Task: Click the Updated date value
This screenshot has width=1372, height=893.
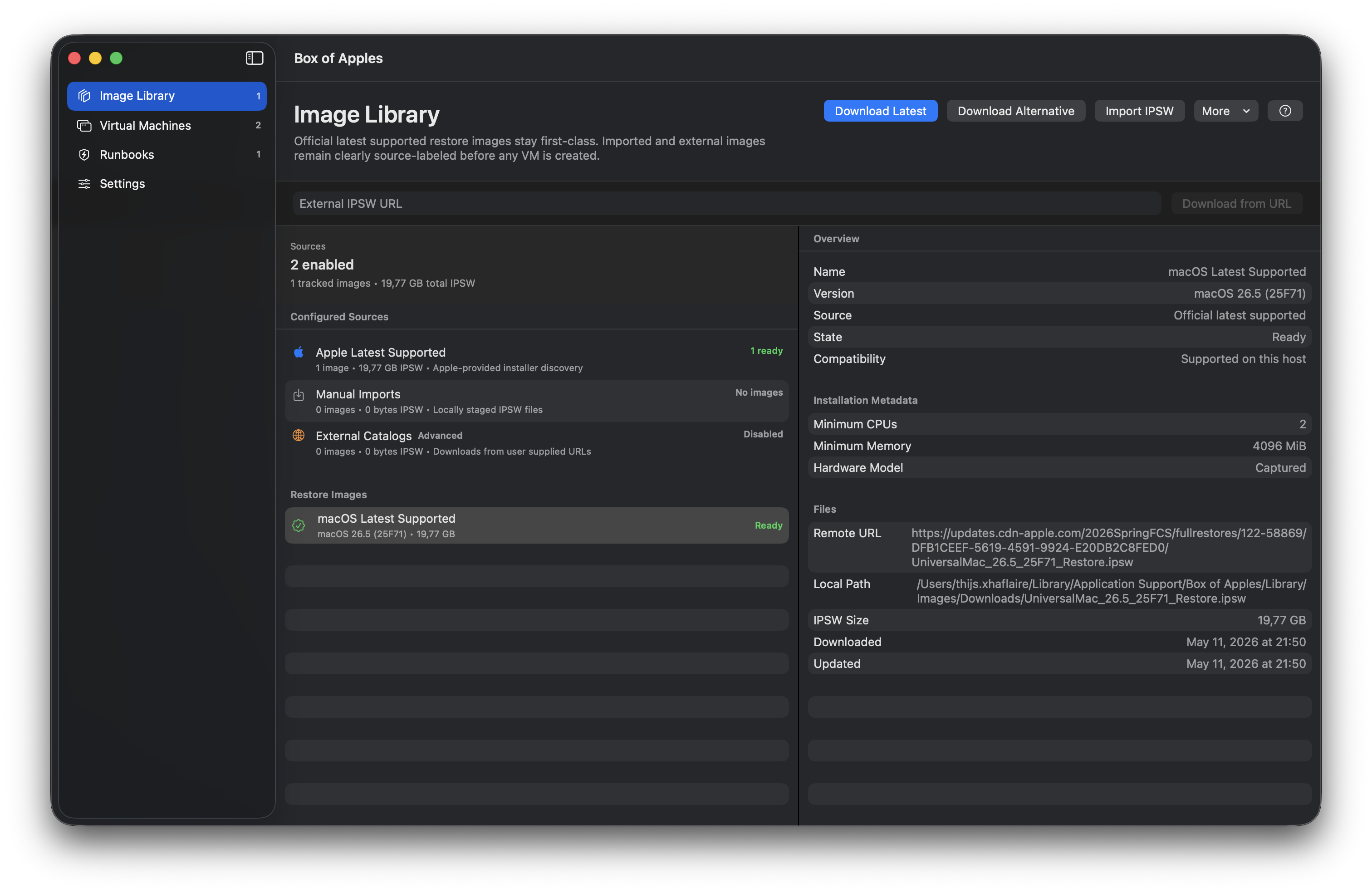Action: pyautogui.click(x=1246, y=663)
